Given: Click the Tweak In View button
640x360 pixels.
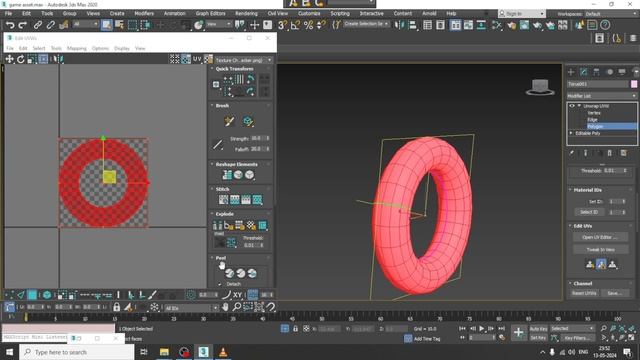Looking at the screenshot, I should (x=600, y=249).
